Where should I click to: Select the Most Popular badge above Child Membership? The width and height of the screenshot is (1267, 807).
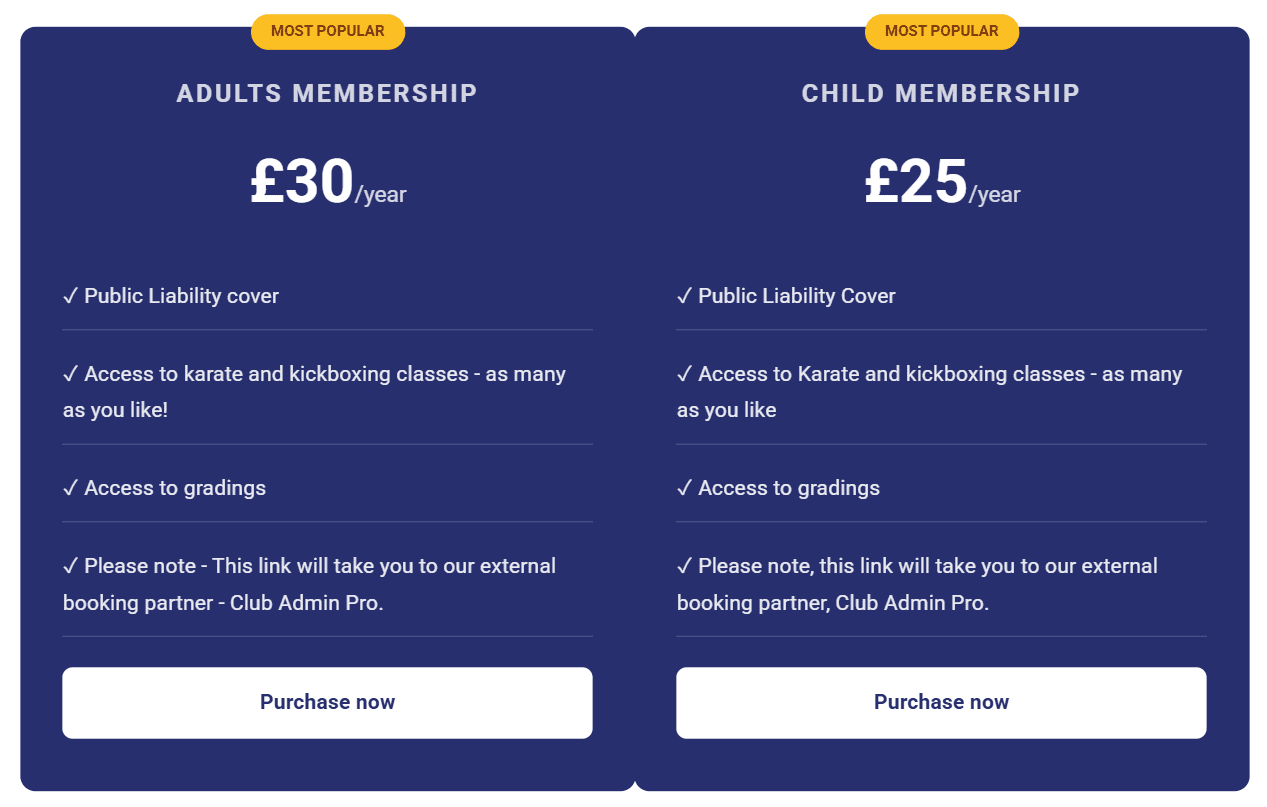click(x=942, y=31)
